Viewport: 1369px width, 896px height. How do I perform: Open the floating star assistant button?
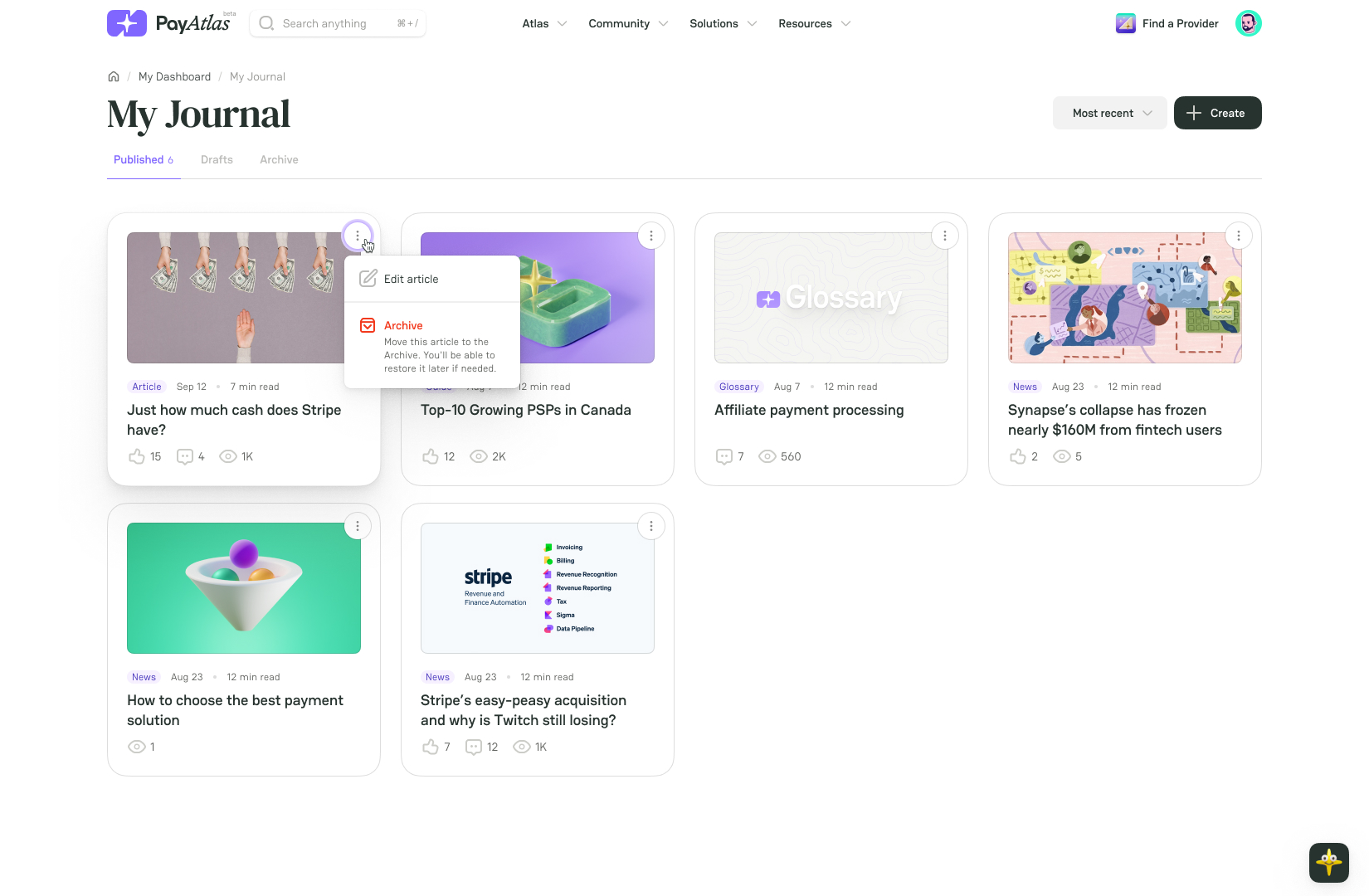point(1328,862)
